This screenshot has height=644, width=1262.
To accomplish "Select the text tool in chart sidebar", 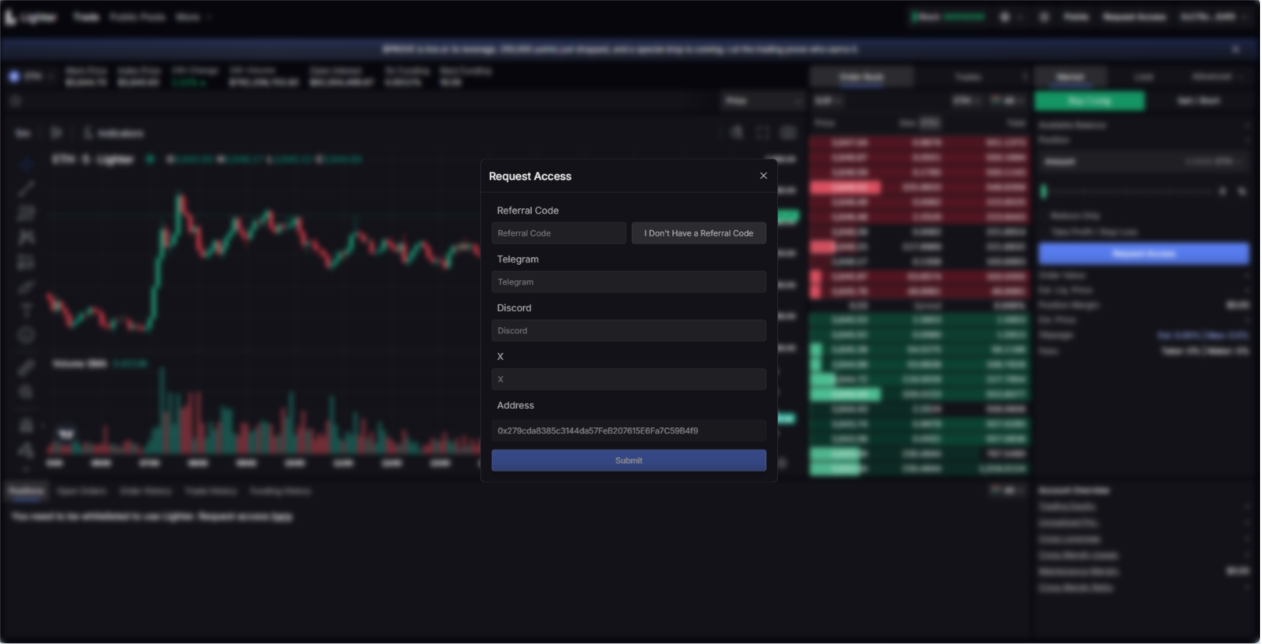I will point(26,311).
